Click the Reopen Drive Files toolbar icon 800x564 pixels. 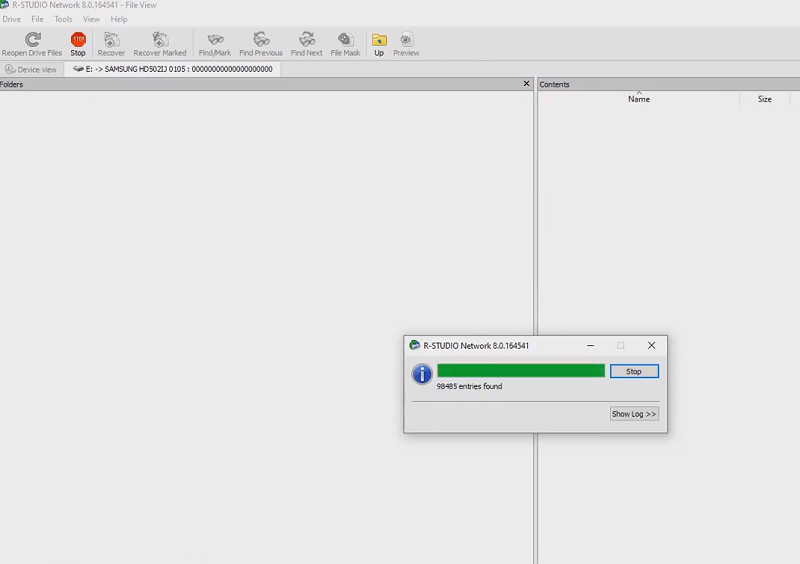[x=32, y=40]
